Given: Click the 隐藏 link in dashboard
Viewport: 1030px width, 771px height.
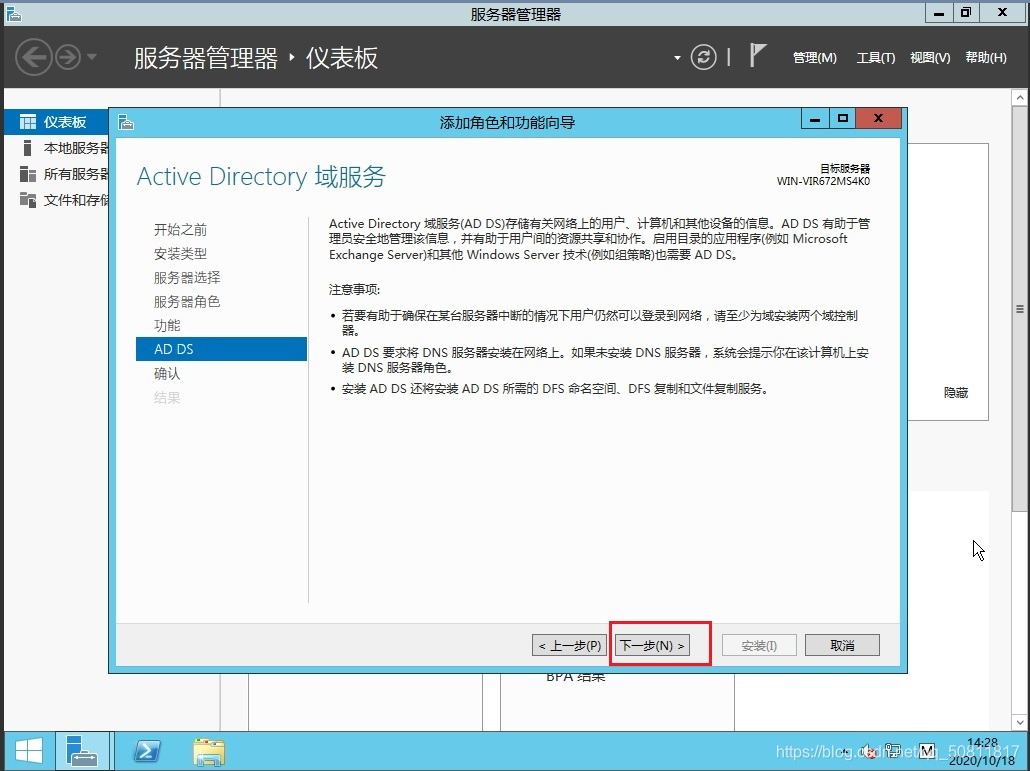Looking at the screenshot, I should click(956, 392).
